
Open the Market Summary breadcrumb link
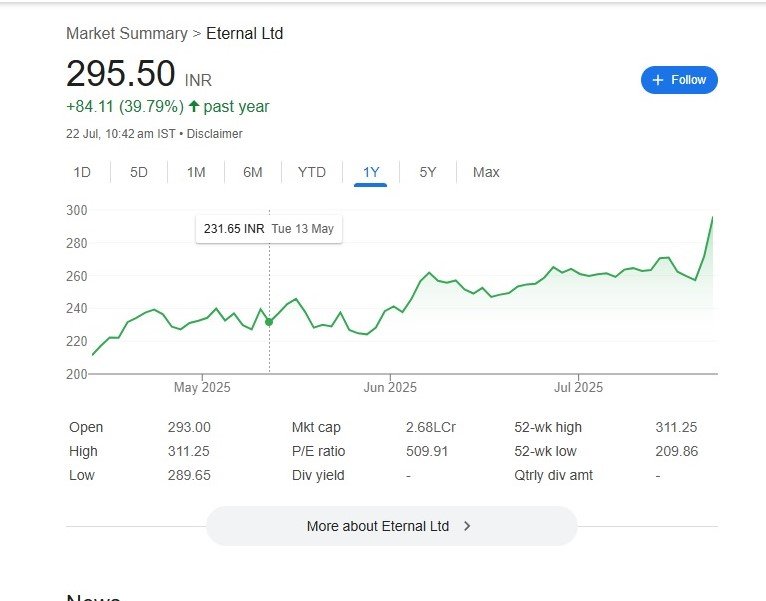click(127, 33)
